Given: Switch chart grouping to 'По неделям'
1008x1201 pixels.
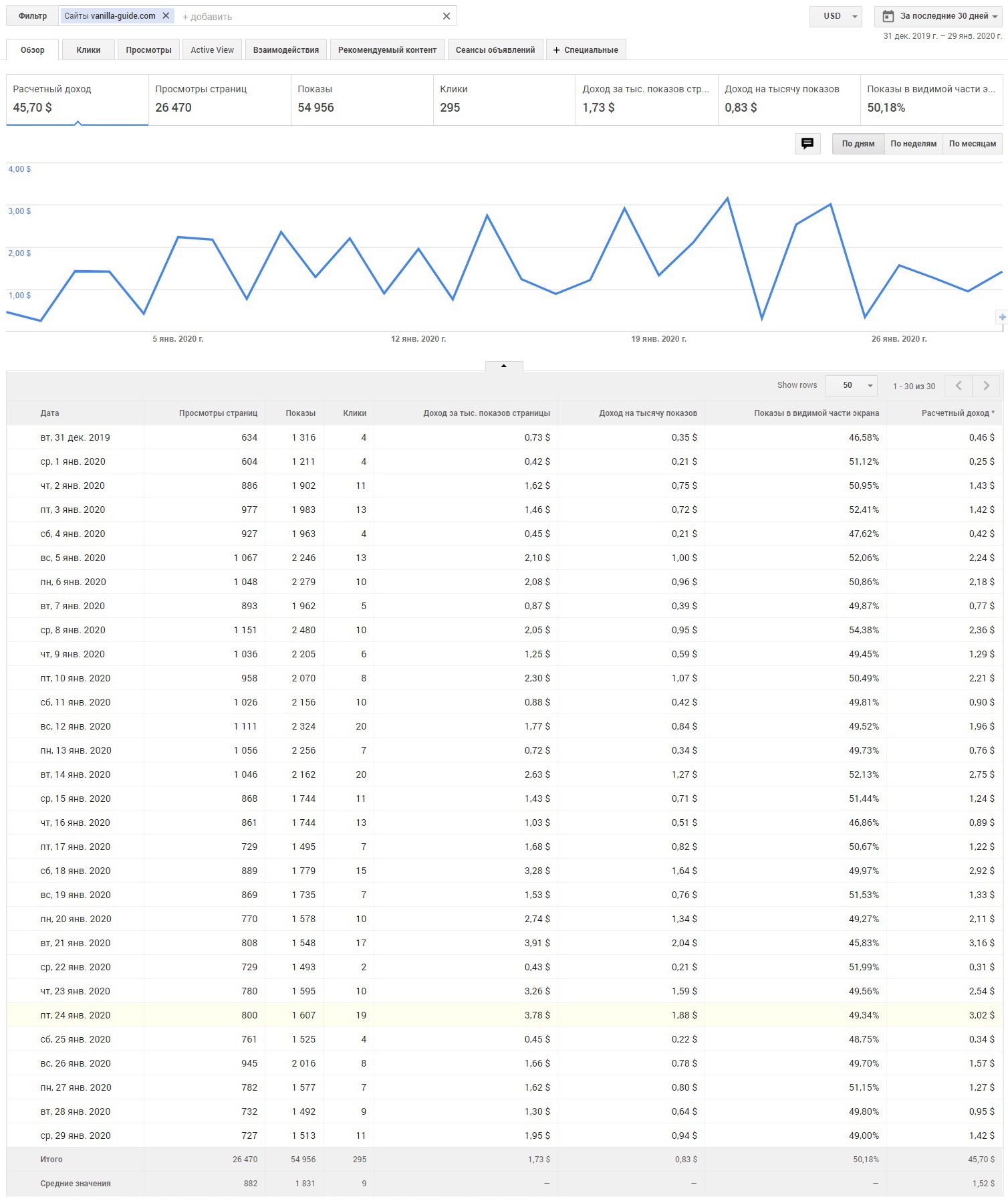Looking at the screenshot, I should point(913,144).
